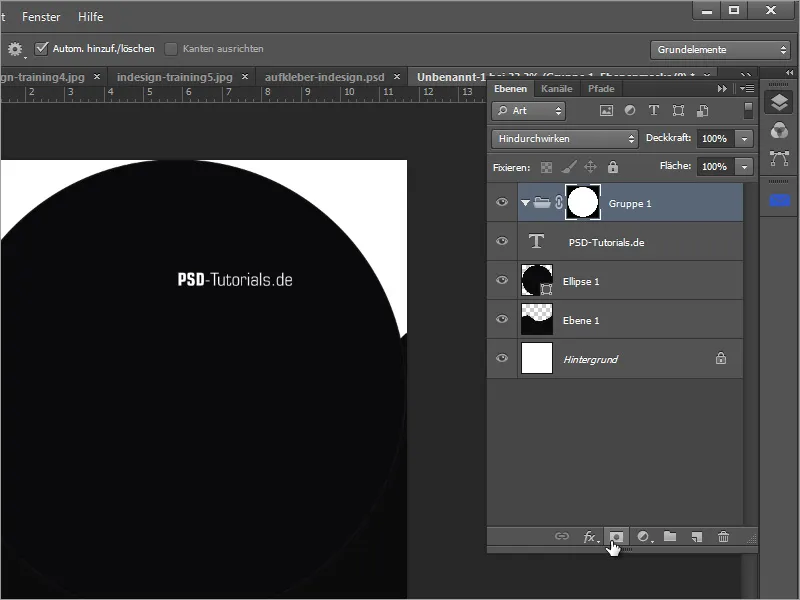Close the indesign-training4.jpg tab

coord(97,77)
